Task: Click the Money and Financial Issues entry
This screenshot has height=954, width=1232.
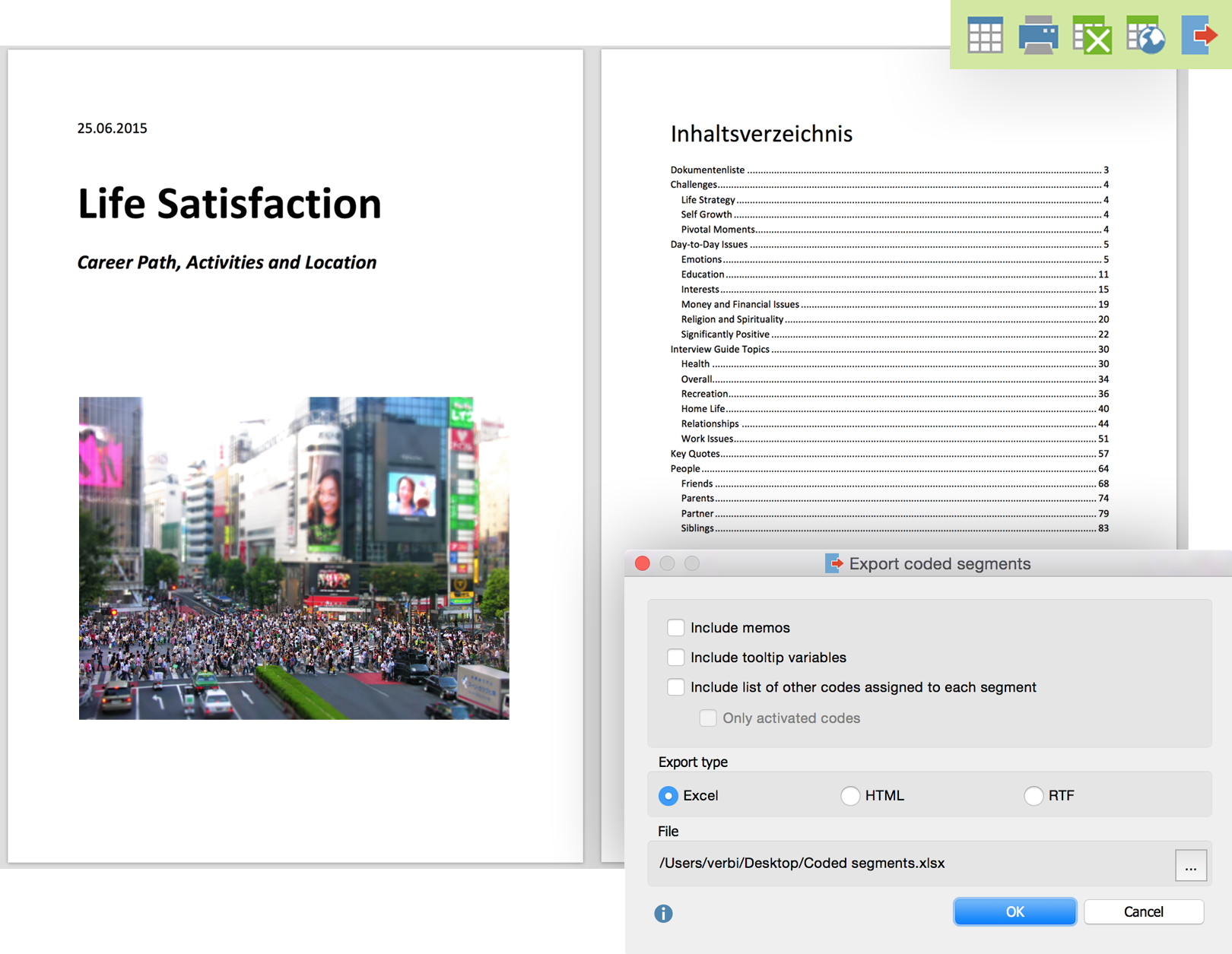Action: (894, 304)
